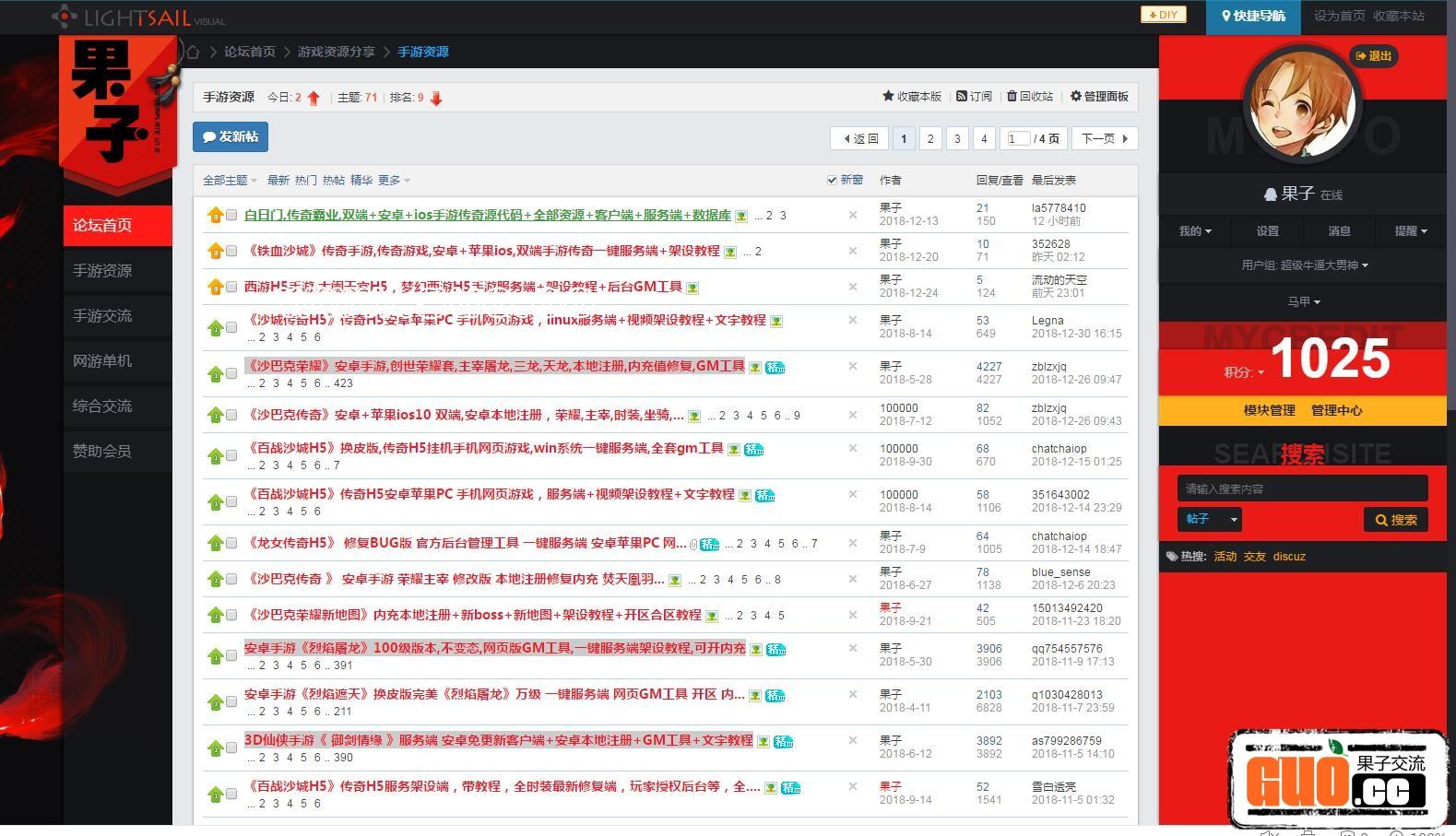
Task: Click the logout (退出) button
Action: coord(1374,56)
